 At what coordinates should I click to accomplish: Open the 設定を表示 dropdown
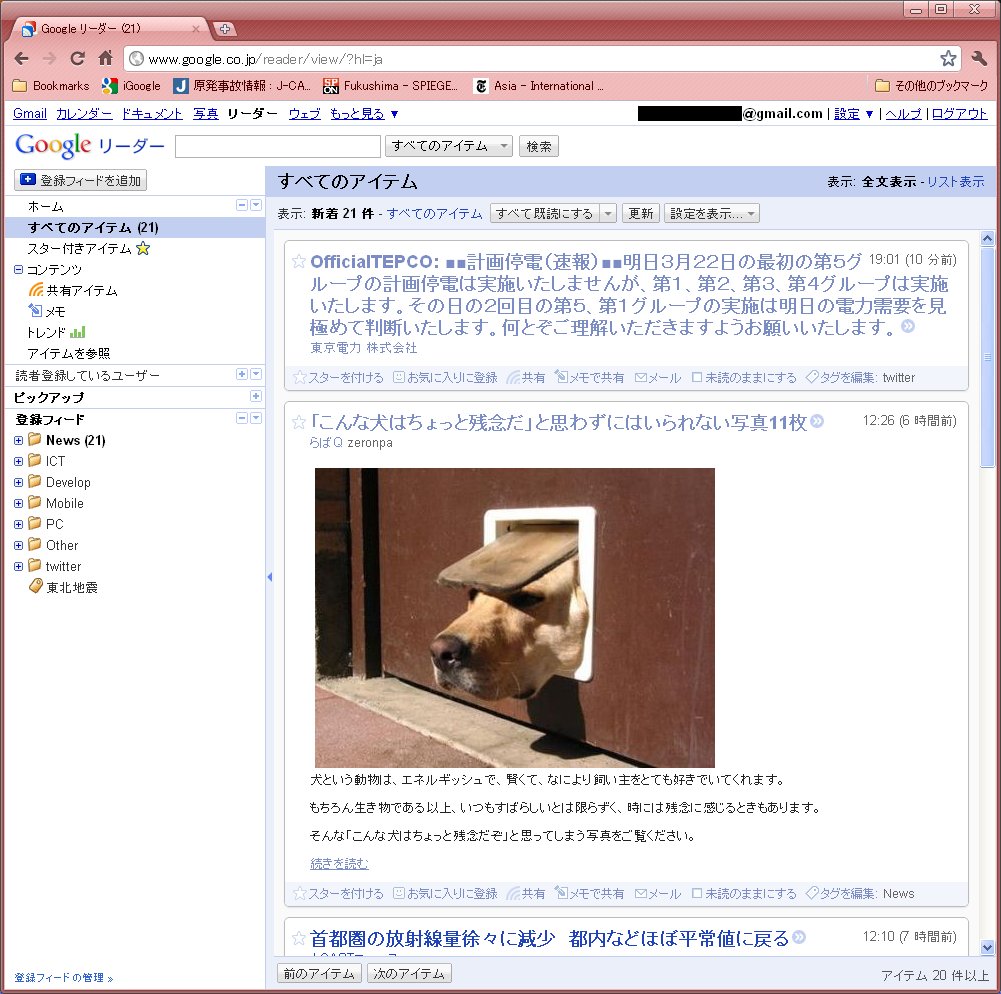pos(712,213)
